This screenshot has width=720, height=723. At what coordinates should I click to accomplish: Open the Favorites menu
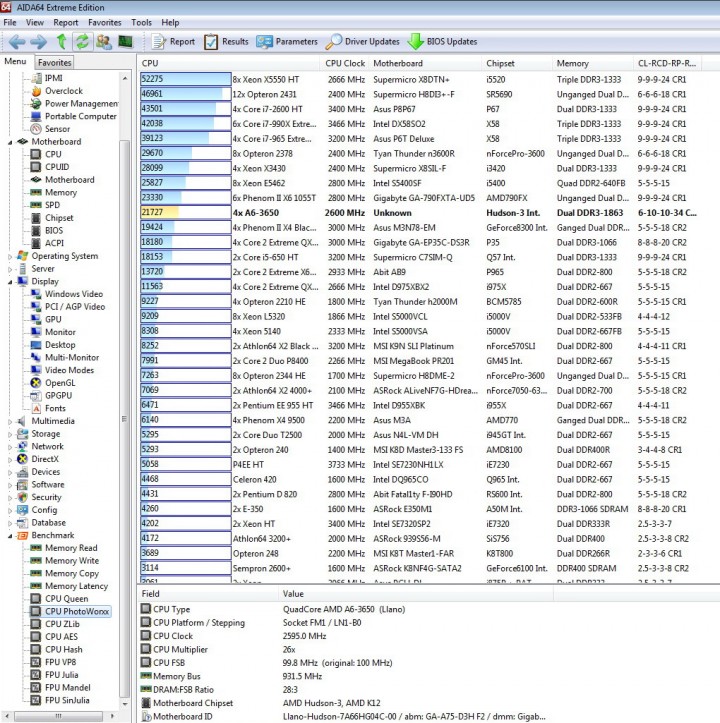105,23
